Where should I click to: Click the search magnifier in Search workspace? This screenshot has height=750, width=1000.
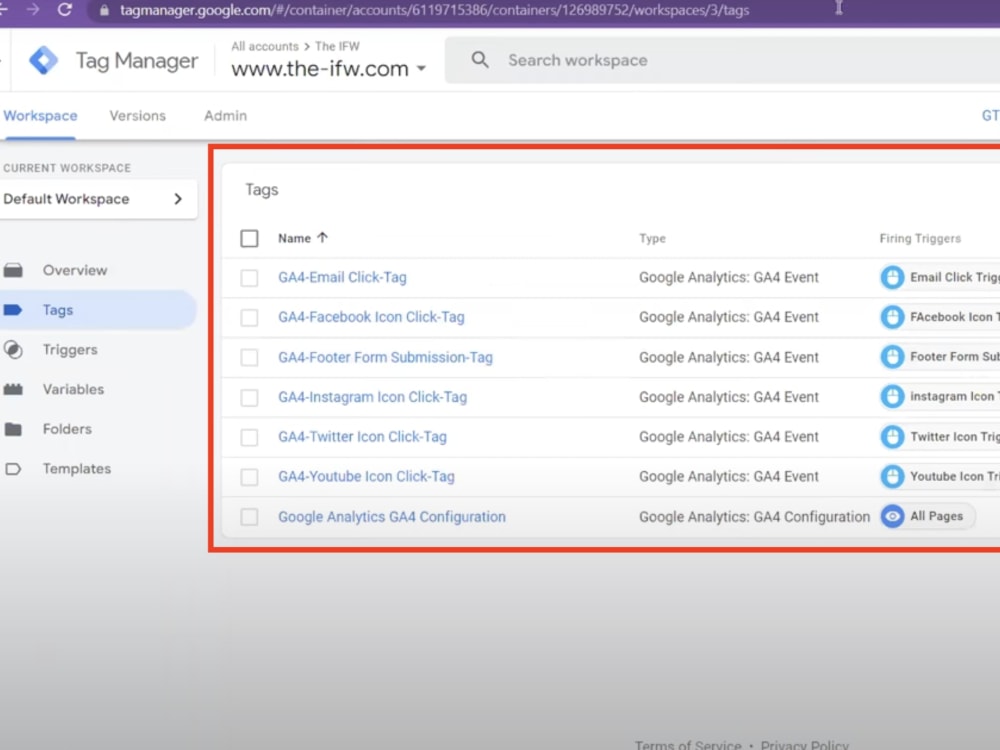click(x=479, y=60)
